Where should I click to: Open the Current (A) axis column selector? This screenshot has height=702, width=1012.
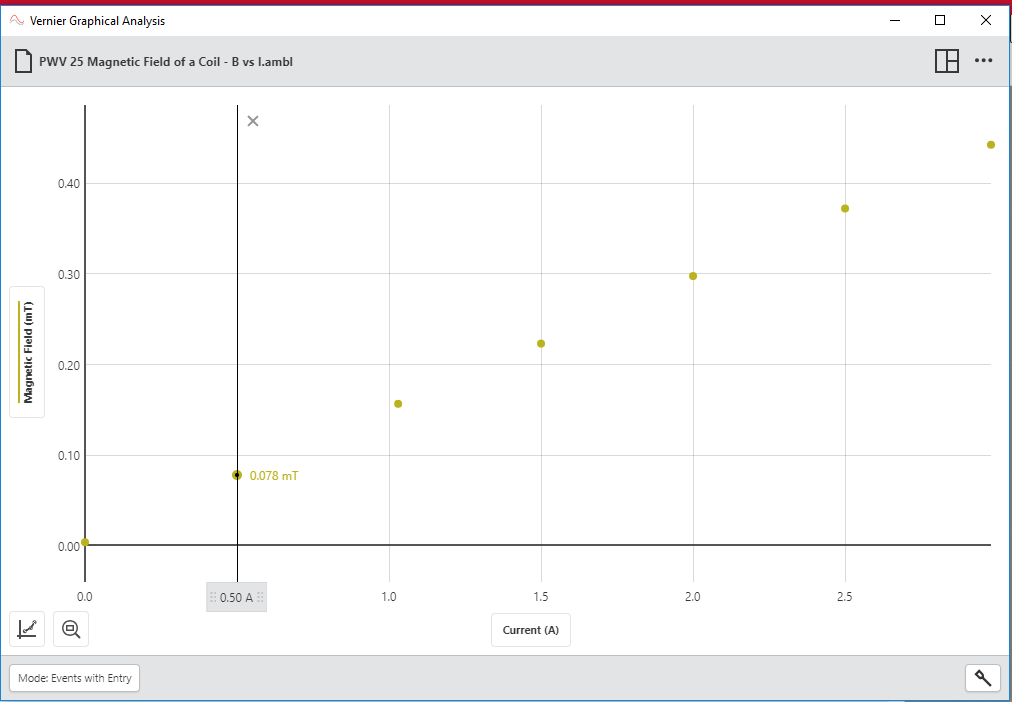[530, 630]
